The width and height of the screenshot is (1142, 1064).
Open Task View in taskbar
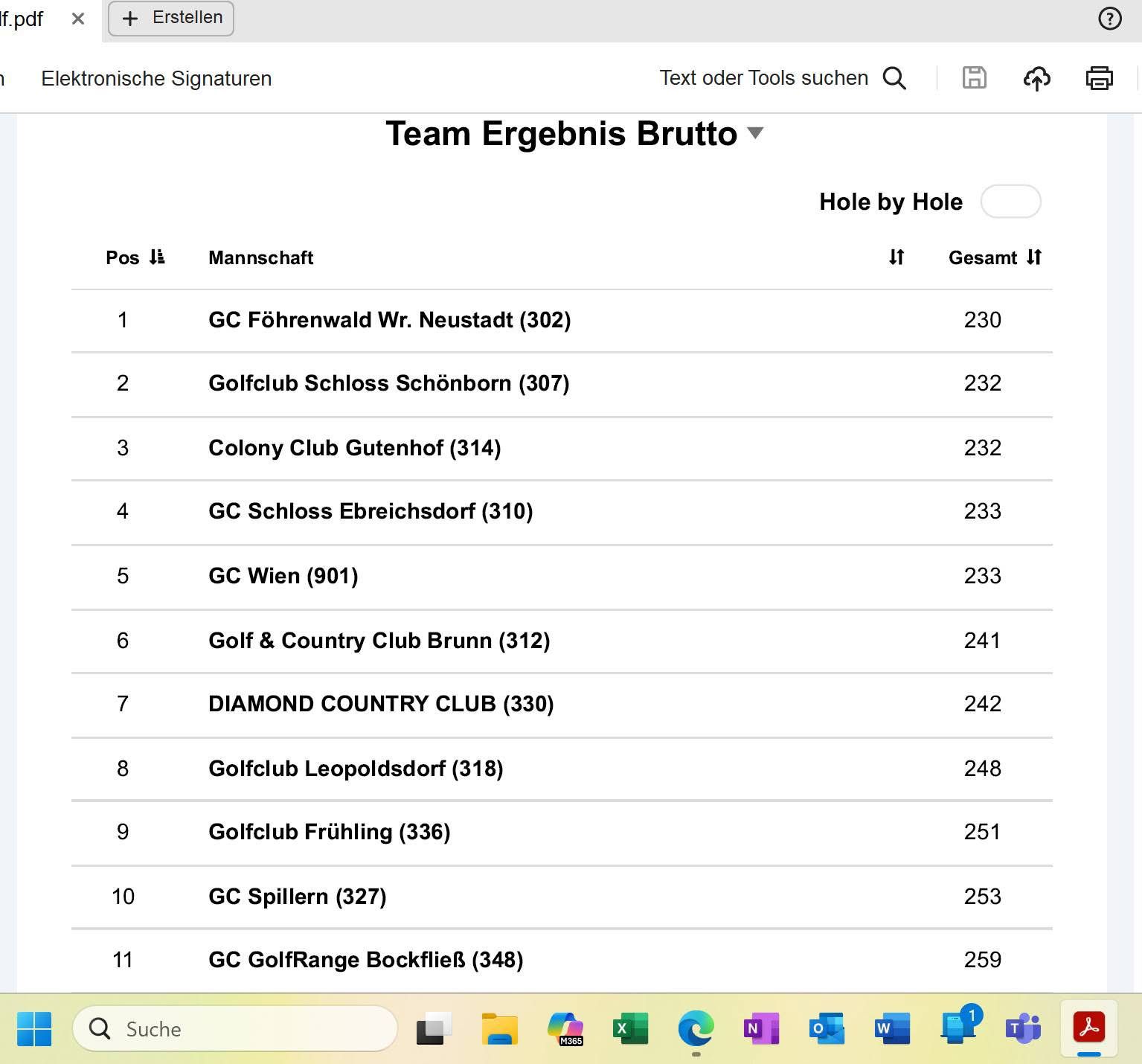coord(434,1029)
